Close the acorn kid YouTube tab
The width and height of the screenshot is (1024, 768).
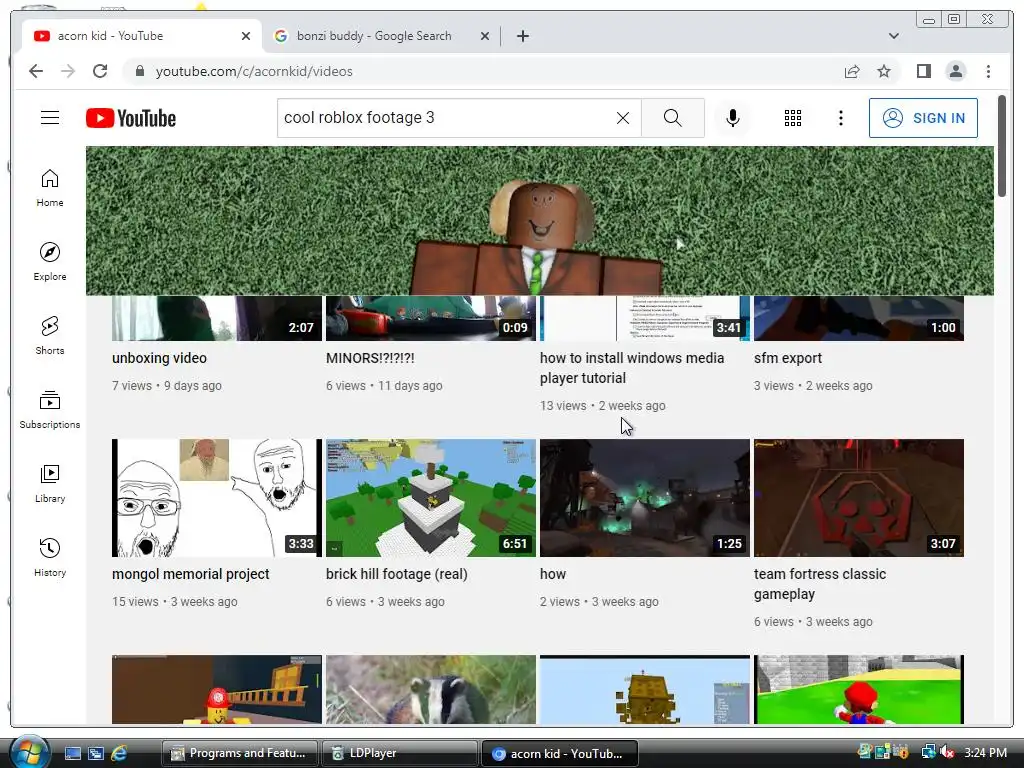point(246,36)
